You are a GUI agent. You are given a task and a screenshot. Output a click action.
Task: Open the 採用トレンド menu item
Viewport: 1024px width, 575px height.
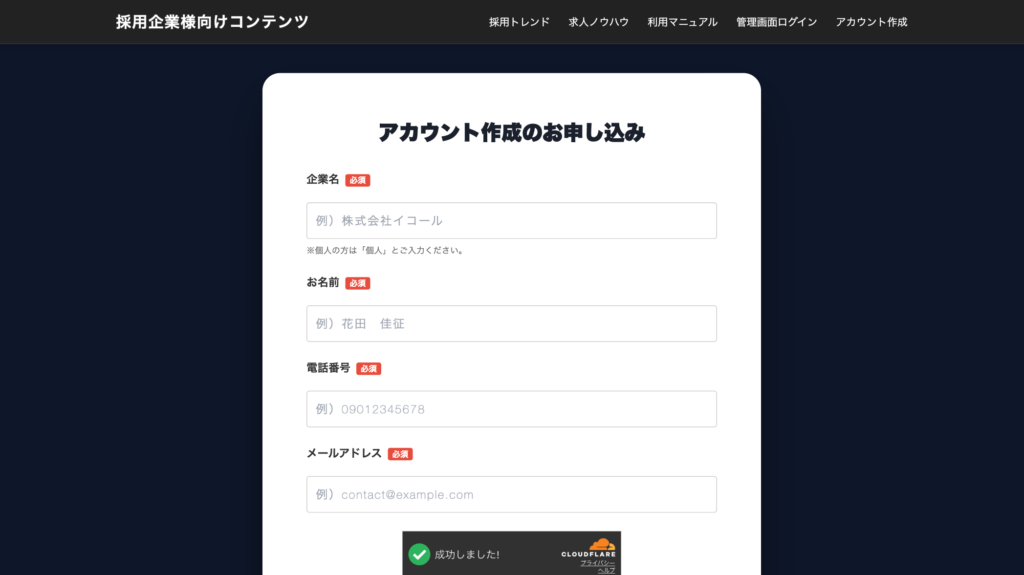(x=519, y=22)
